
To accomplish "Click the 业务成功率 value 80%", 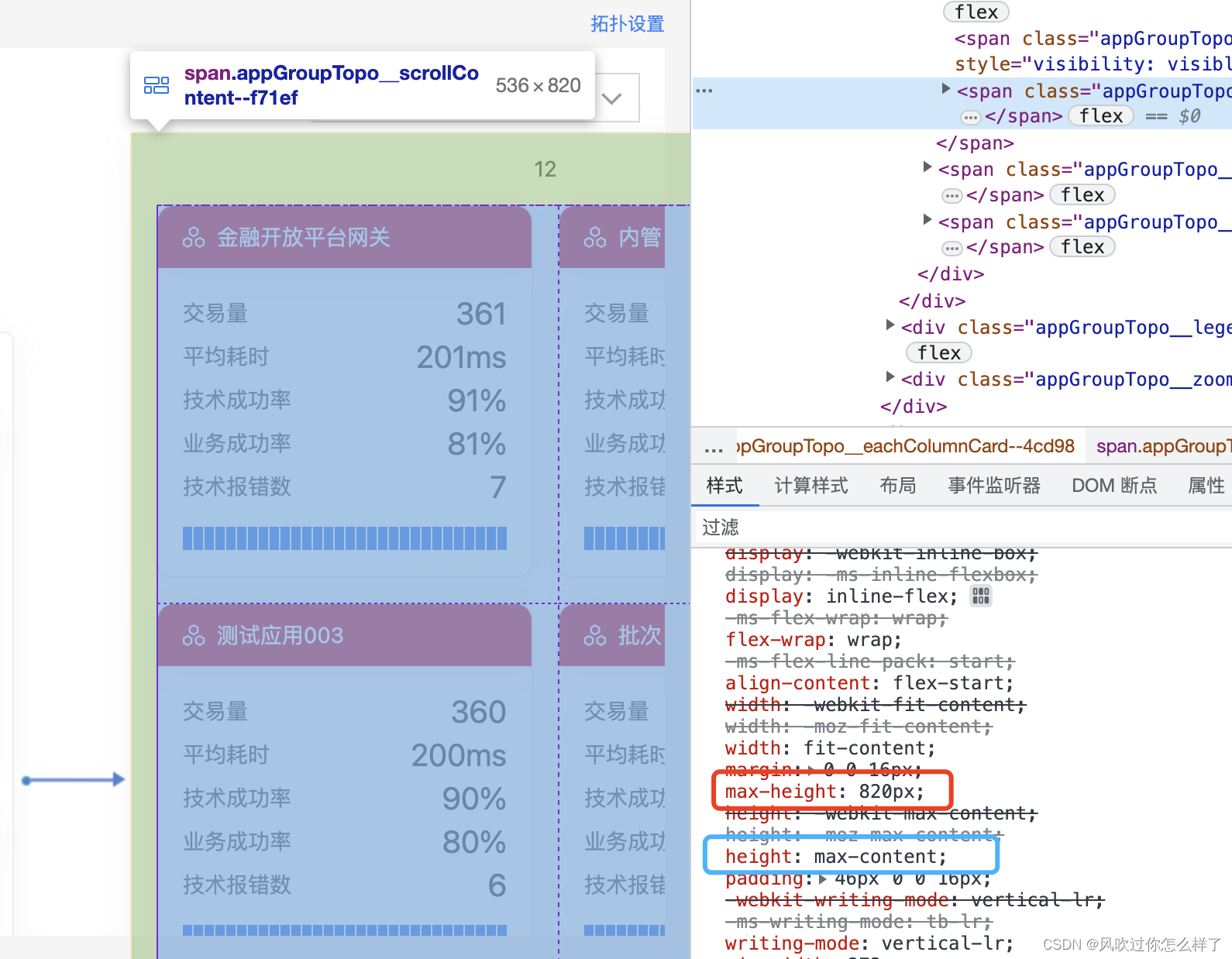I will 474,842.
